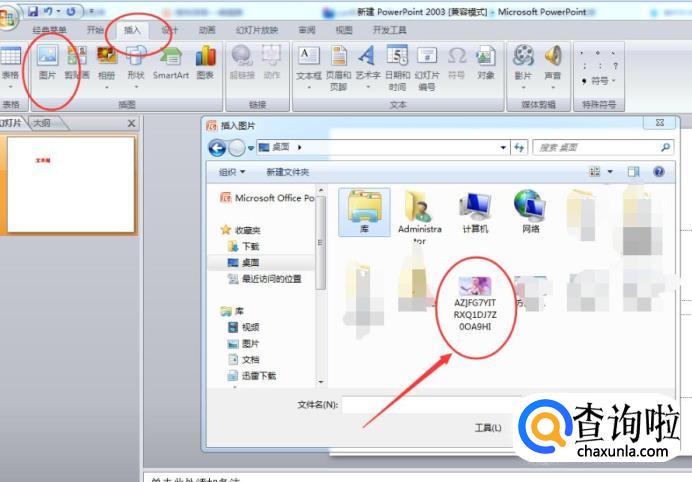
Task: Switch to the Insert (插入) ribbon tab
Action: (132, 30)
